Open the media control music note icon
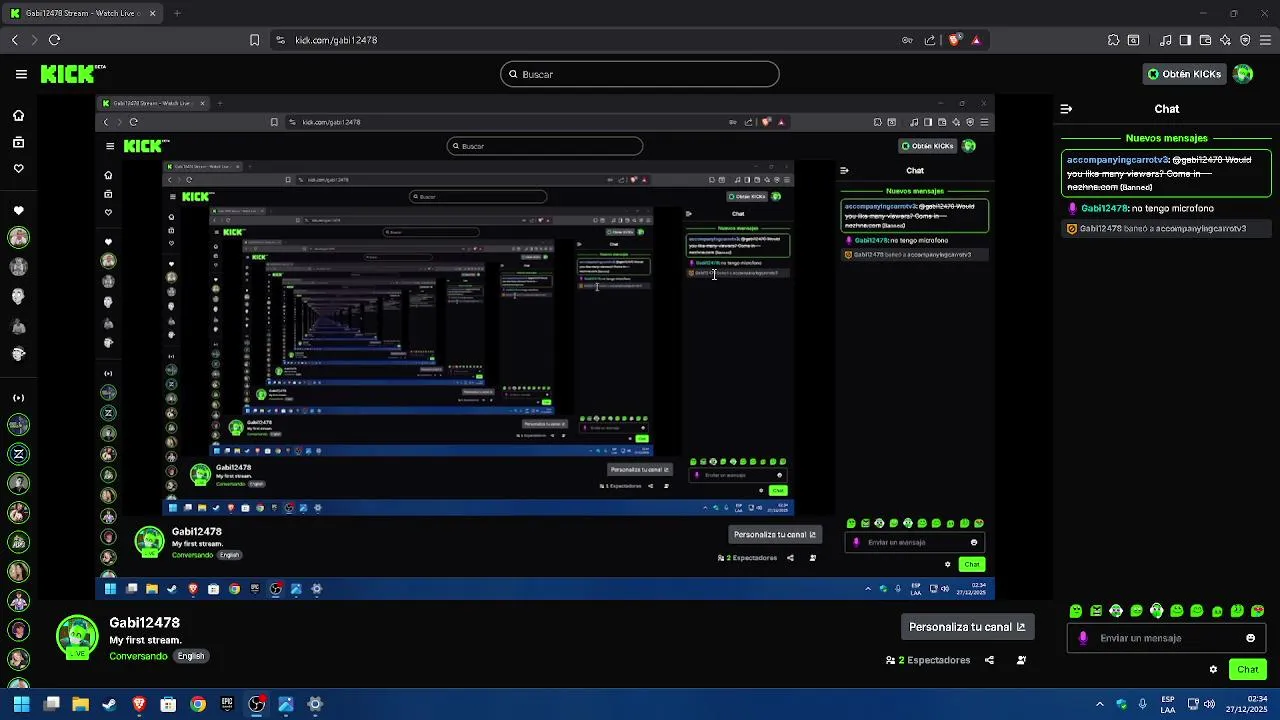This screenshot has height=720, width=1280. pos(1165,40)
